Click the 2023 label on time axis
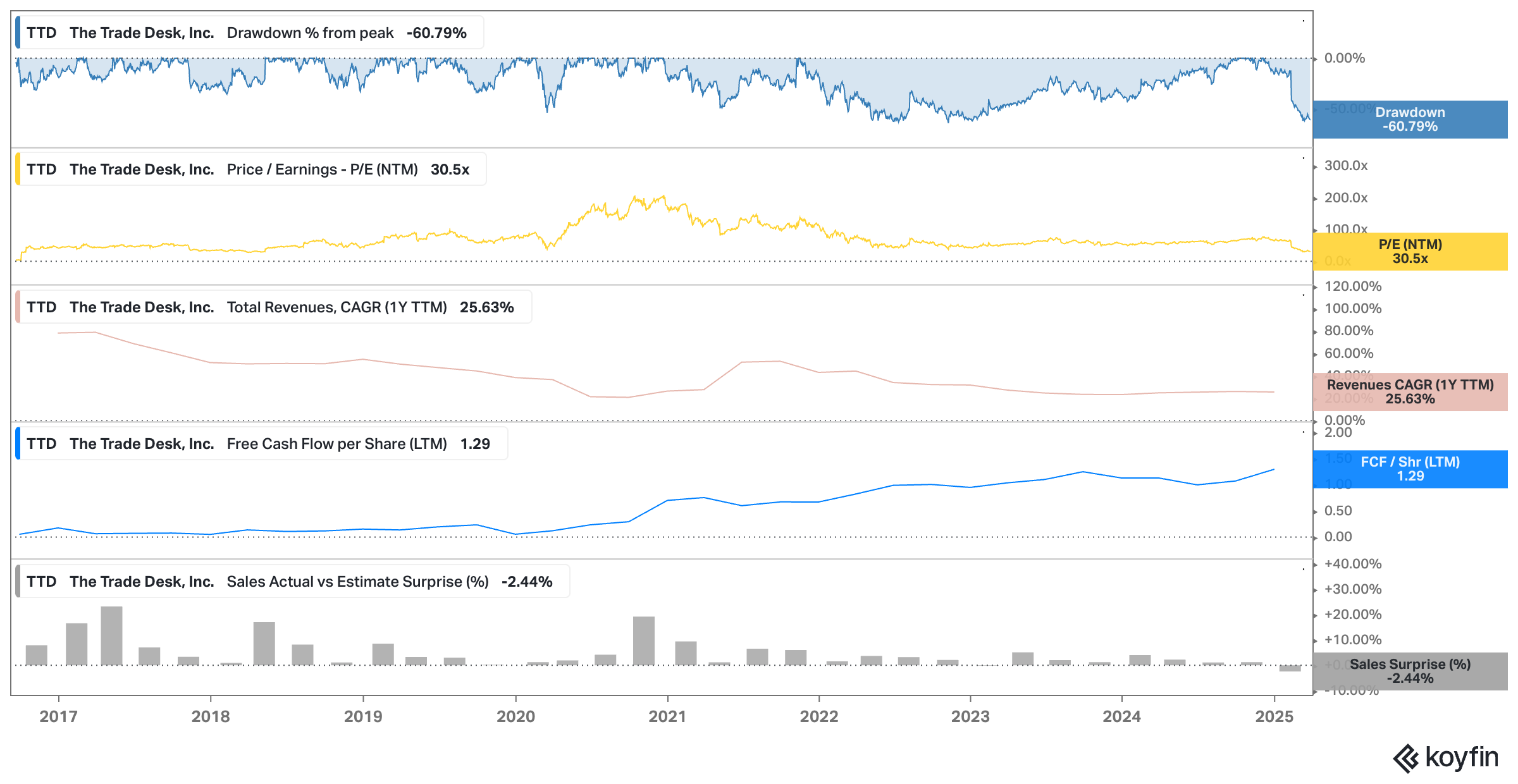The height and width of the screenshot is (784, 1518). coord(970,716)
